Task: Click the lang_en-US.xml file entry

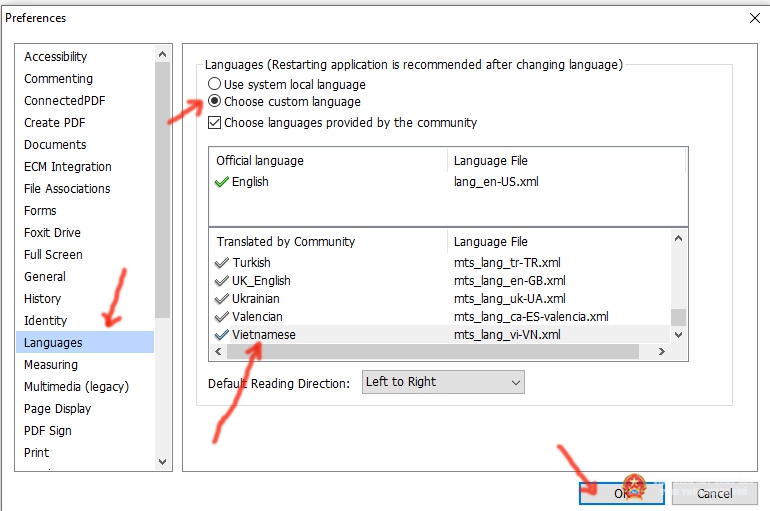Action: pos(496,182)
